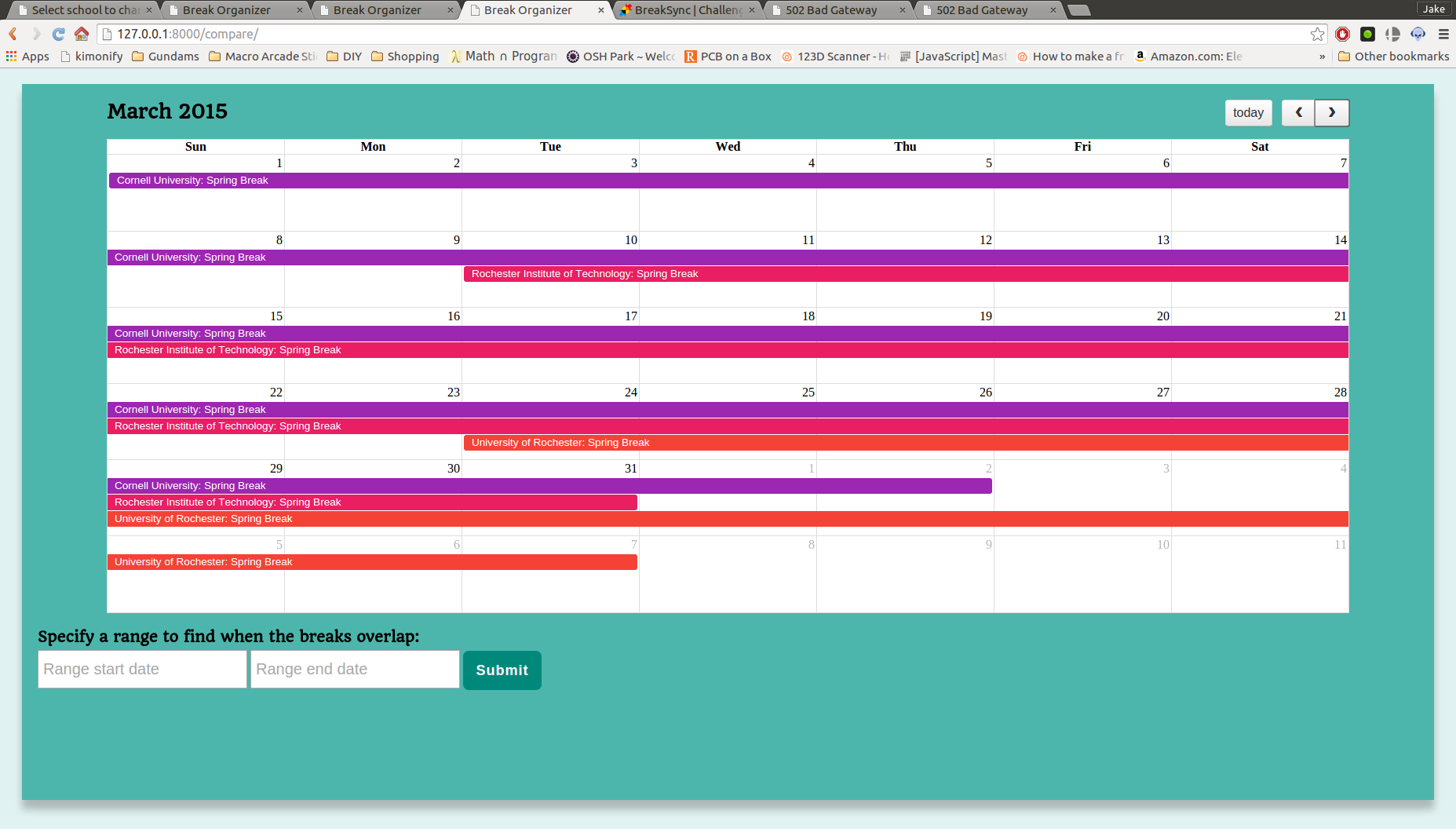1456x829 pixels.
Task: Open the Shopping bookmark folder
Action: click(405, 57)
